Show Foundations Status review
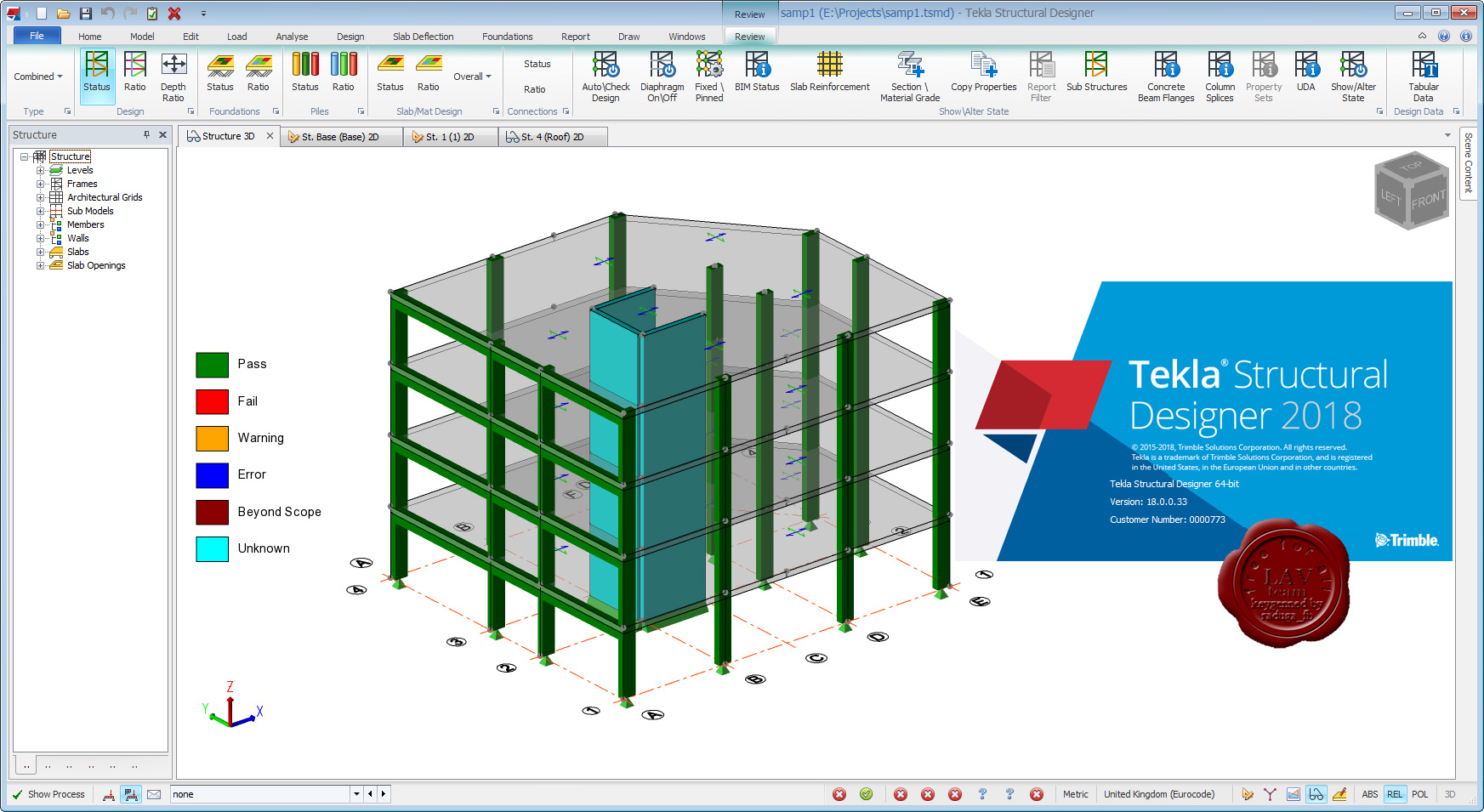This screenshot has height=812, width=1484. pos(220,72)
